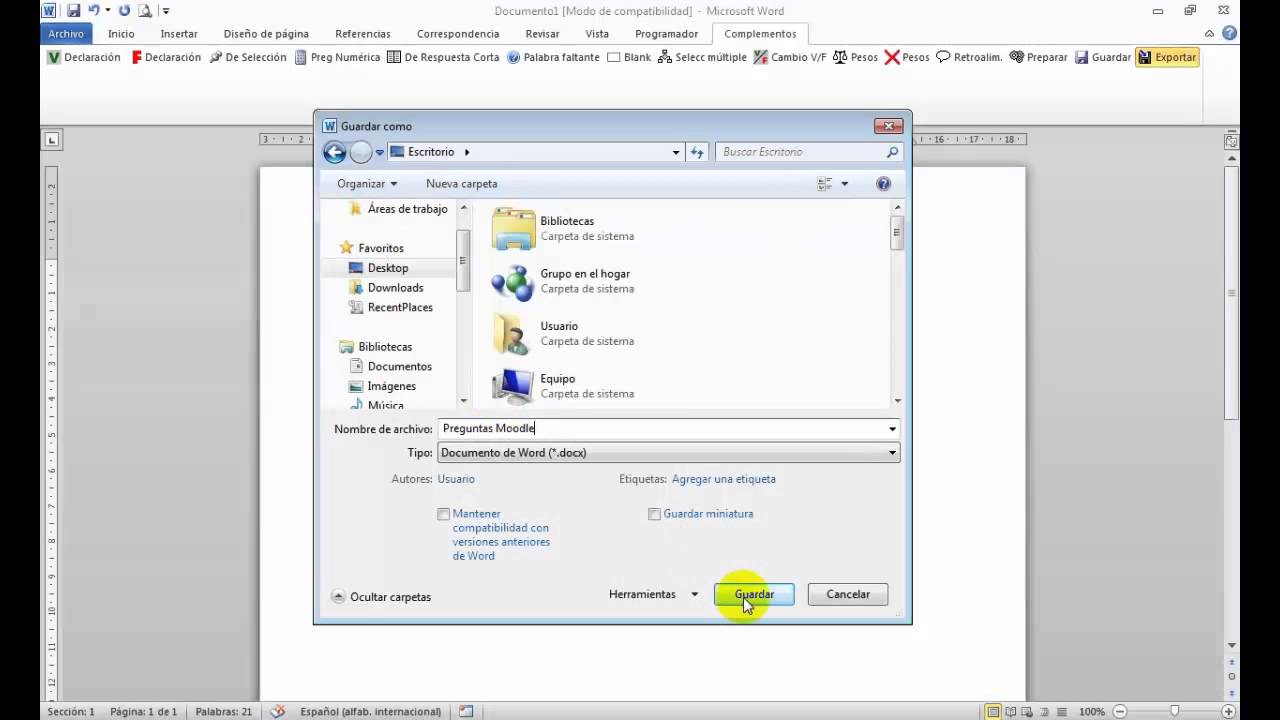
Task: Switch to Web Layout view in status bar
Action: click(x=1029, y=712)
